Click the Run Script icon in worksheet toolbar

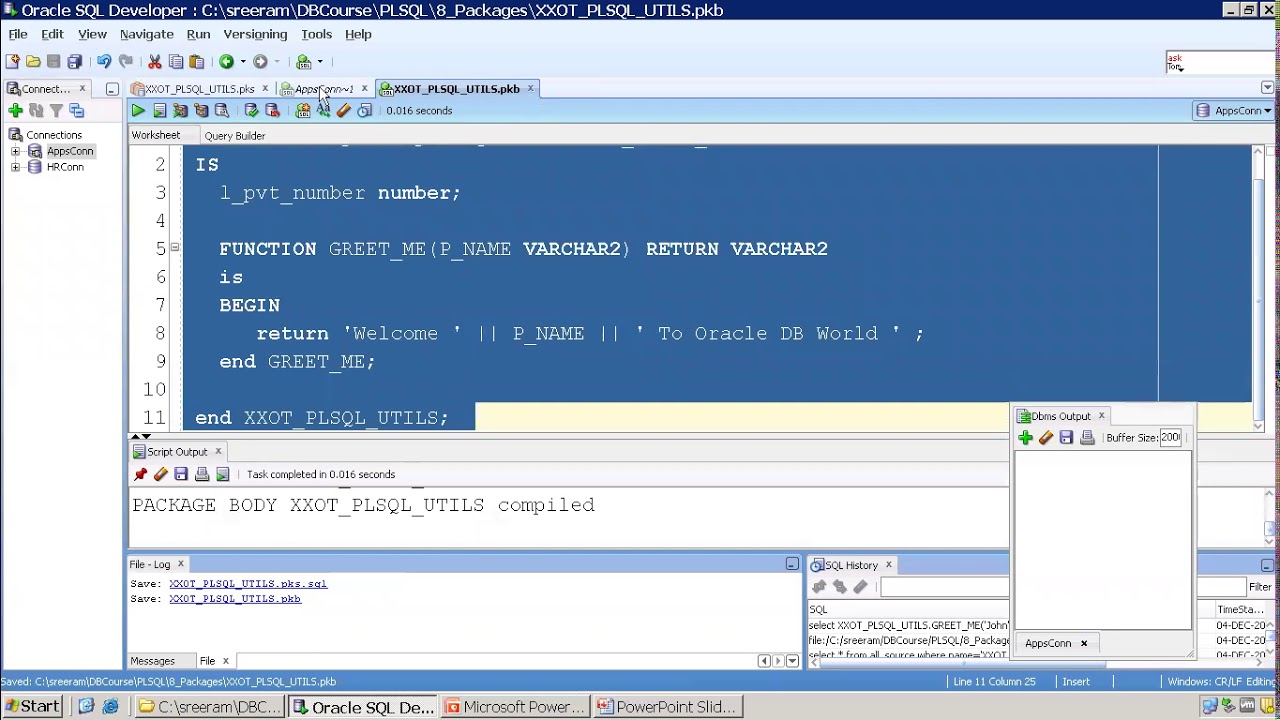coord(159,111)
